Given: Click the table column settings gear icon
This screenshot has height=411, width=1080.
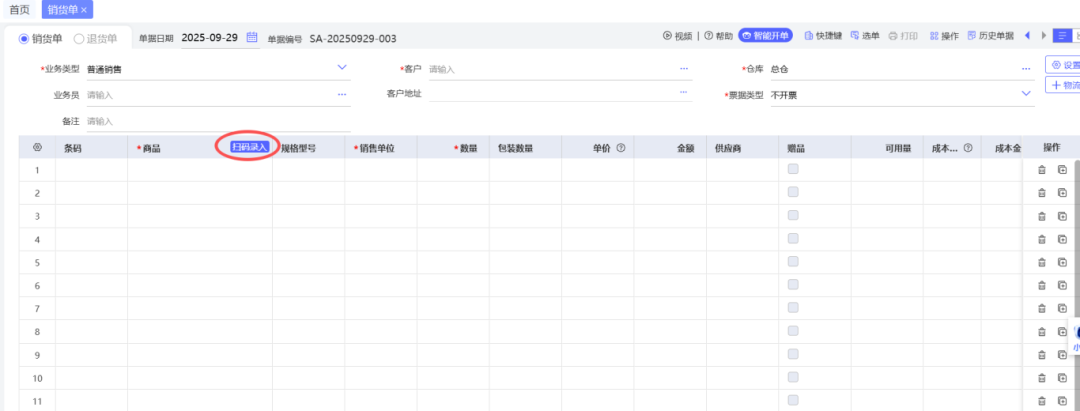Looking at the screenshot, I should coord(37,148).
